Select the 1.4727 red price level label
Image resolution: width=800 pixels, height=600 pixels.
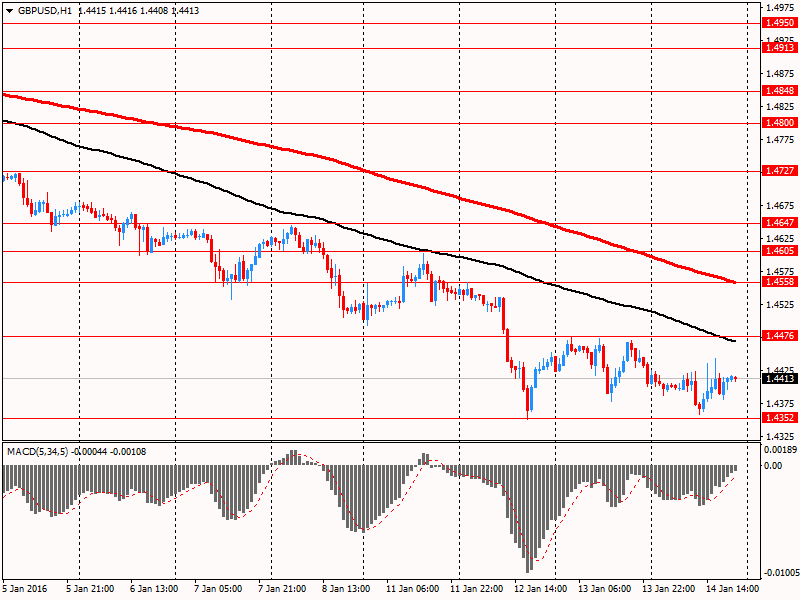tap(779, 171)
